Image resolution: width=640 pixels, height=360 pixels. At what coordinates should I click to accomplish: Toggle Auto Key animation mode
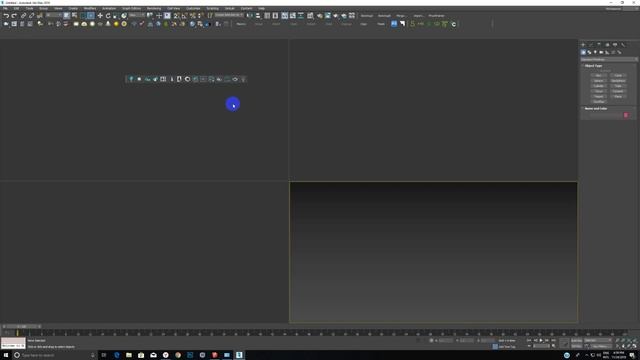(577, 340)
